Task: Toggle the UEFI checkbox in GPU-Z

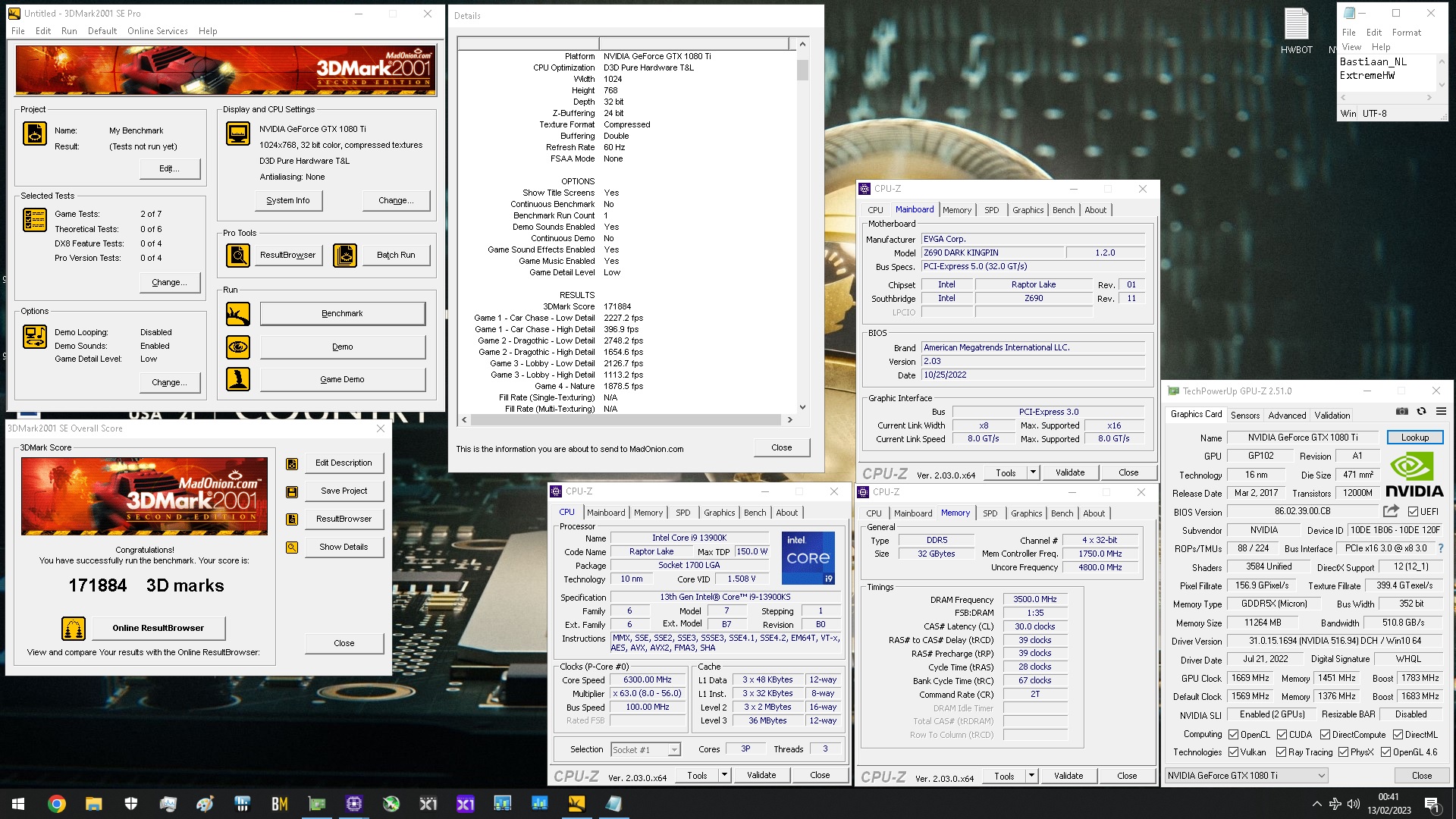Action: pos(1413,512)
